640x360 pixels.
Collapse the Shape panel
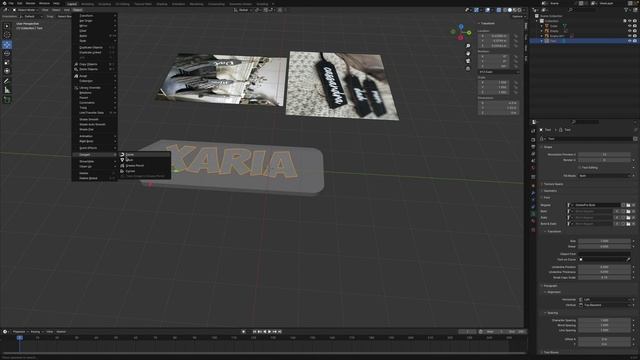[x=547, y=147]
